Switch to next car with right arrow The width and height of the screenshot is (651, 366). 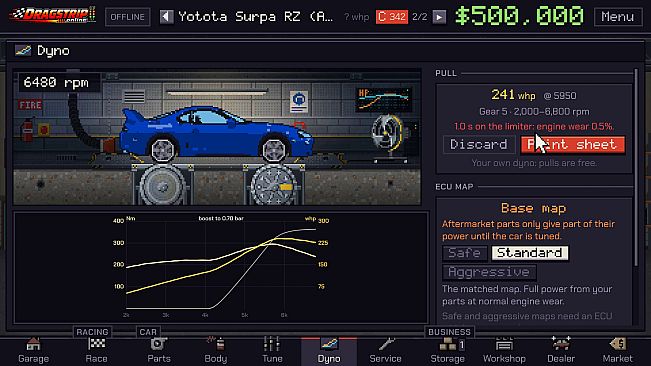click(x=439, y=17)
